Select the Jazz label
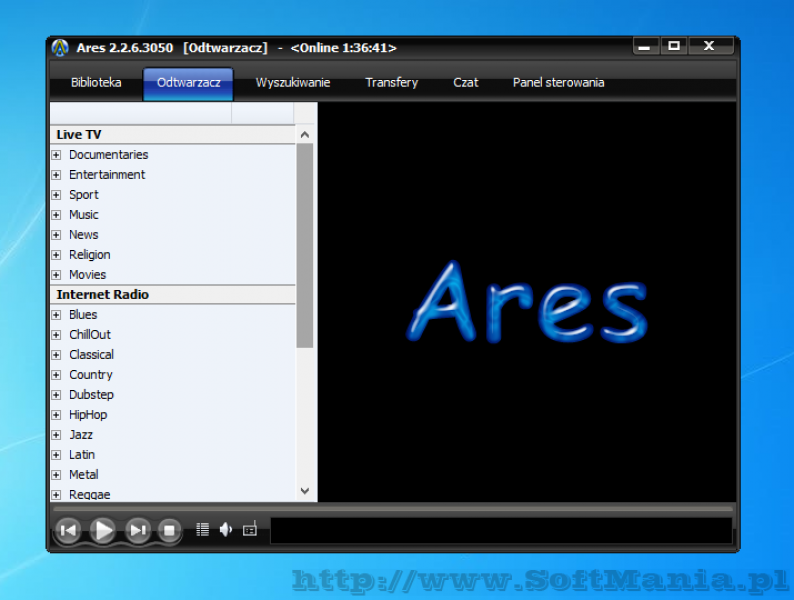794x600 pixels. (81, 435)
